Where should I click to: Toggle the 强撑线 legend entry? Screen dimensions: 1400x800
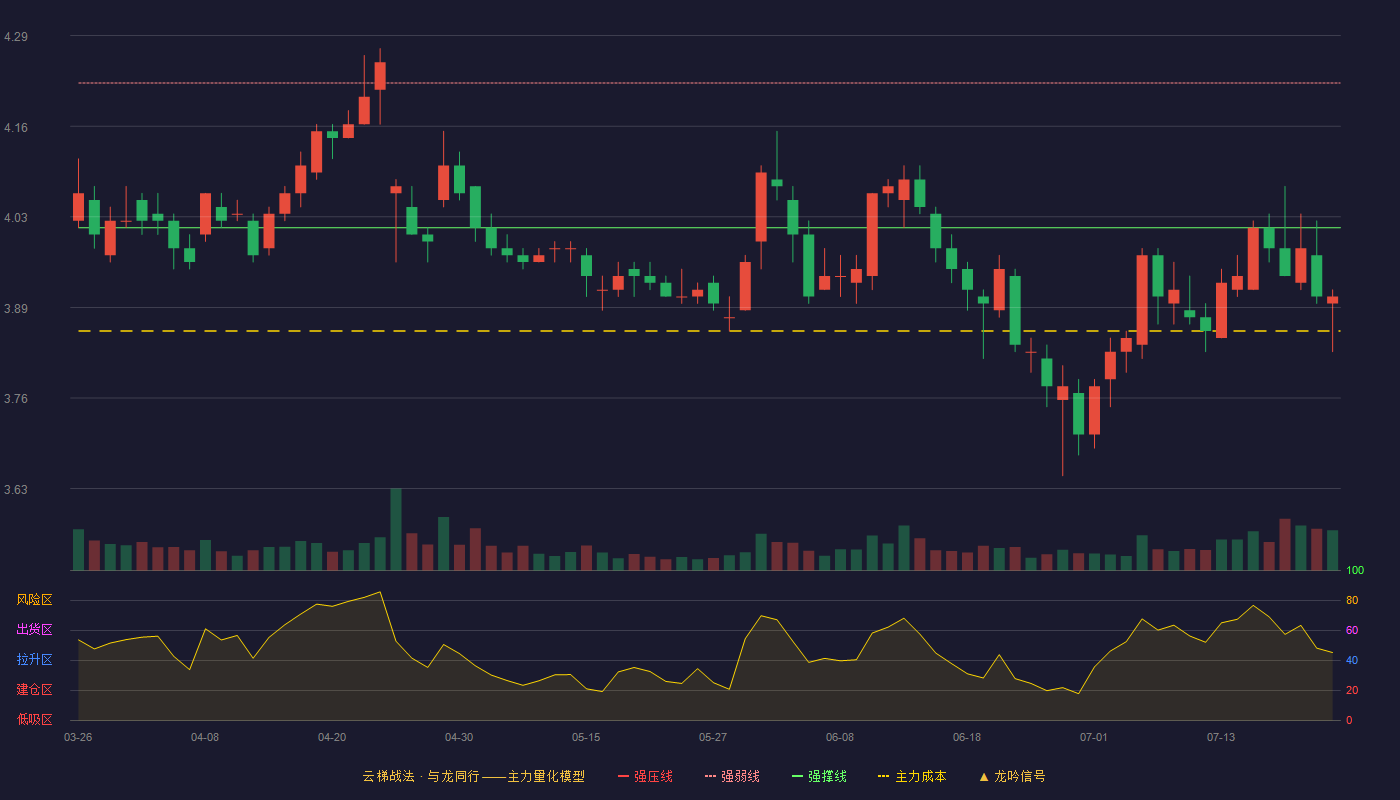[819, 776]
